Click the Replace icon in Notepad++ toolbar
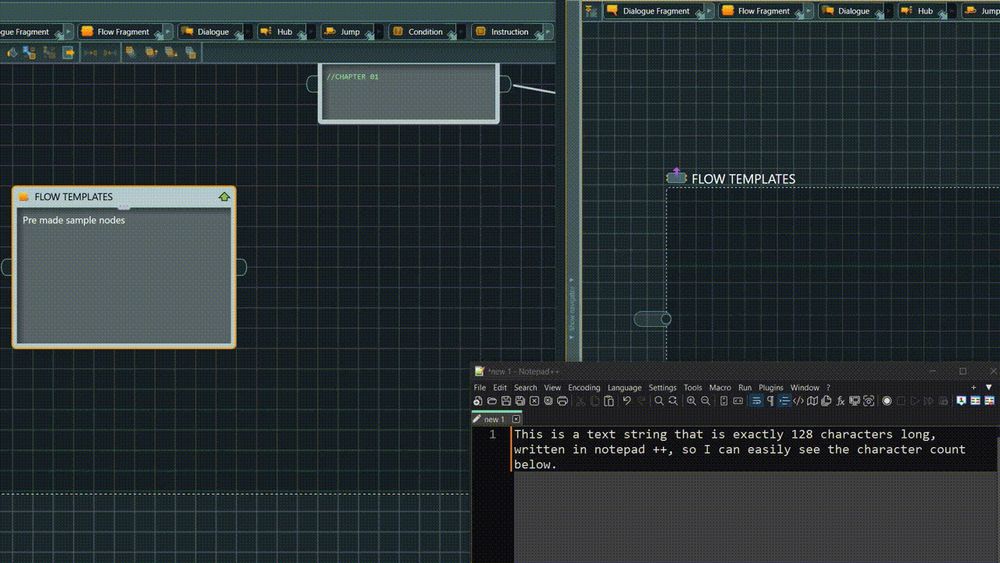The image size is (1000, 563). [673, 401]
